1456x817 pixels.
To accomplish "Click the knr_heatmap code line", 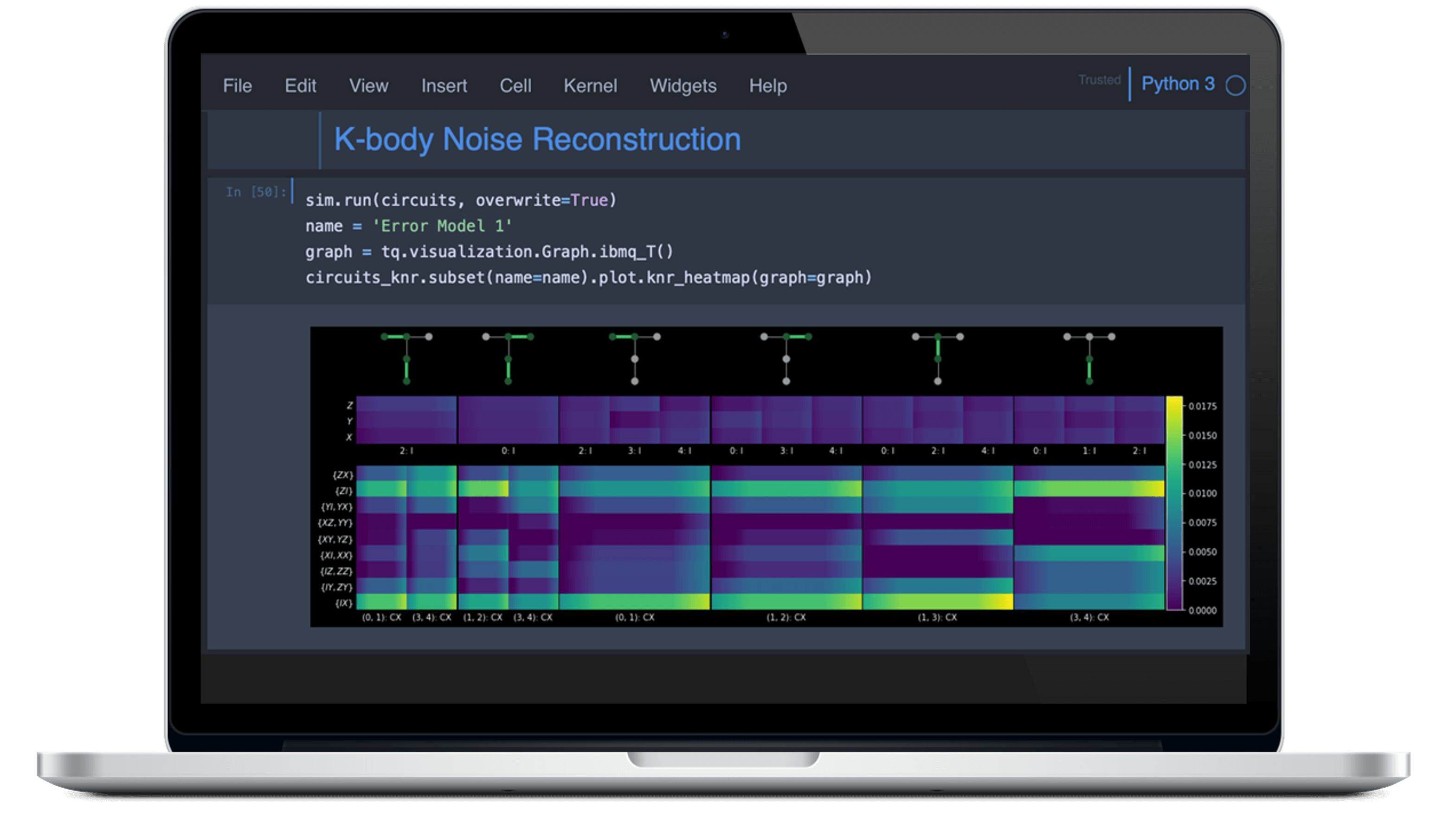I will click(x=588, y=278).
